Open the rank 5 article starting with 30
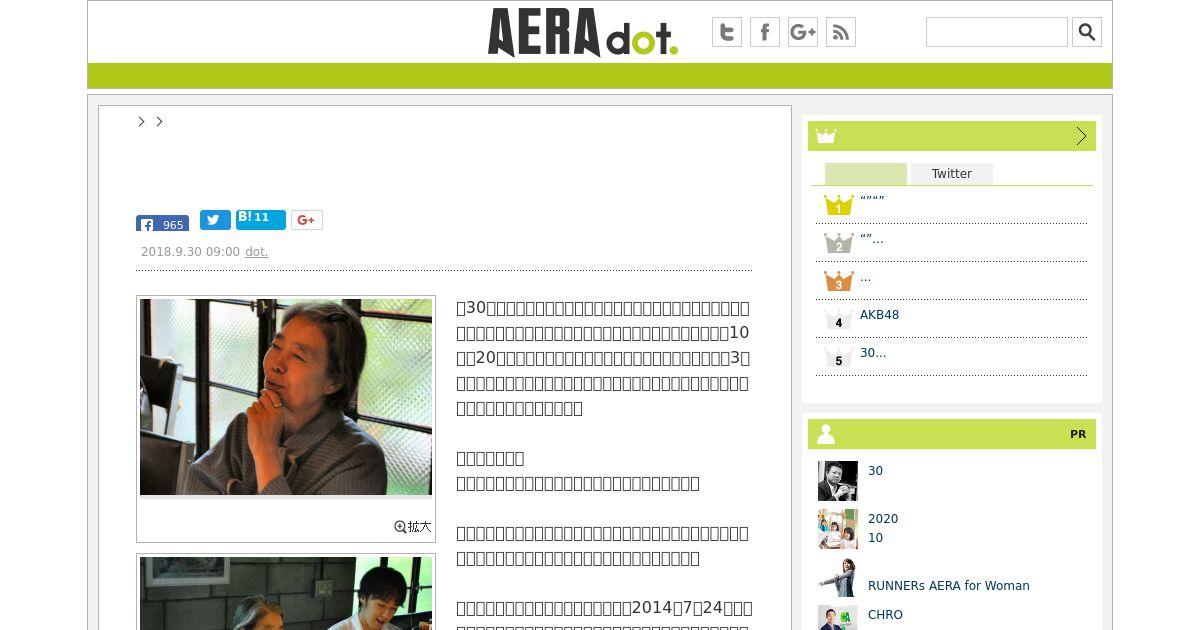 (x=873, y=353)
